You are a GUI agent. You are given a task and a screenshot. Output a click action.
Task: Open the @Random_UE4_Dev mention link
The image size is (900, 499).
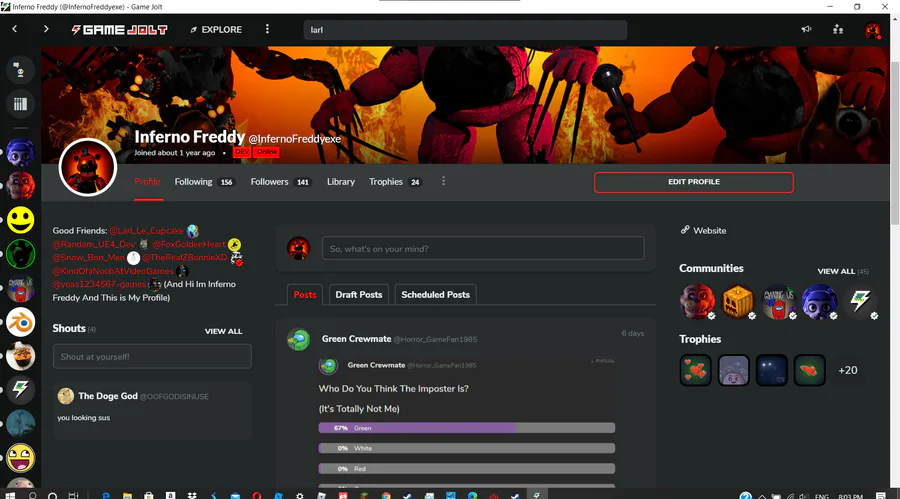pos(94,244)
